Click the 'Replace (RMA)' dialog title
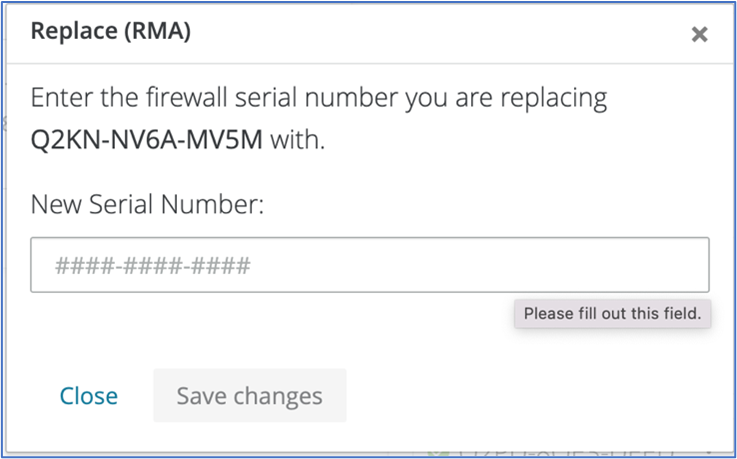Viewport: 737px width, 459px height. tap(110, 32)
